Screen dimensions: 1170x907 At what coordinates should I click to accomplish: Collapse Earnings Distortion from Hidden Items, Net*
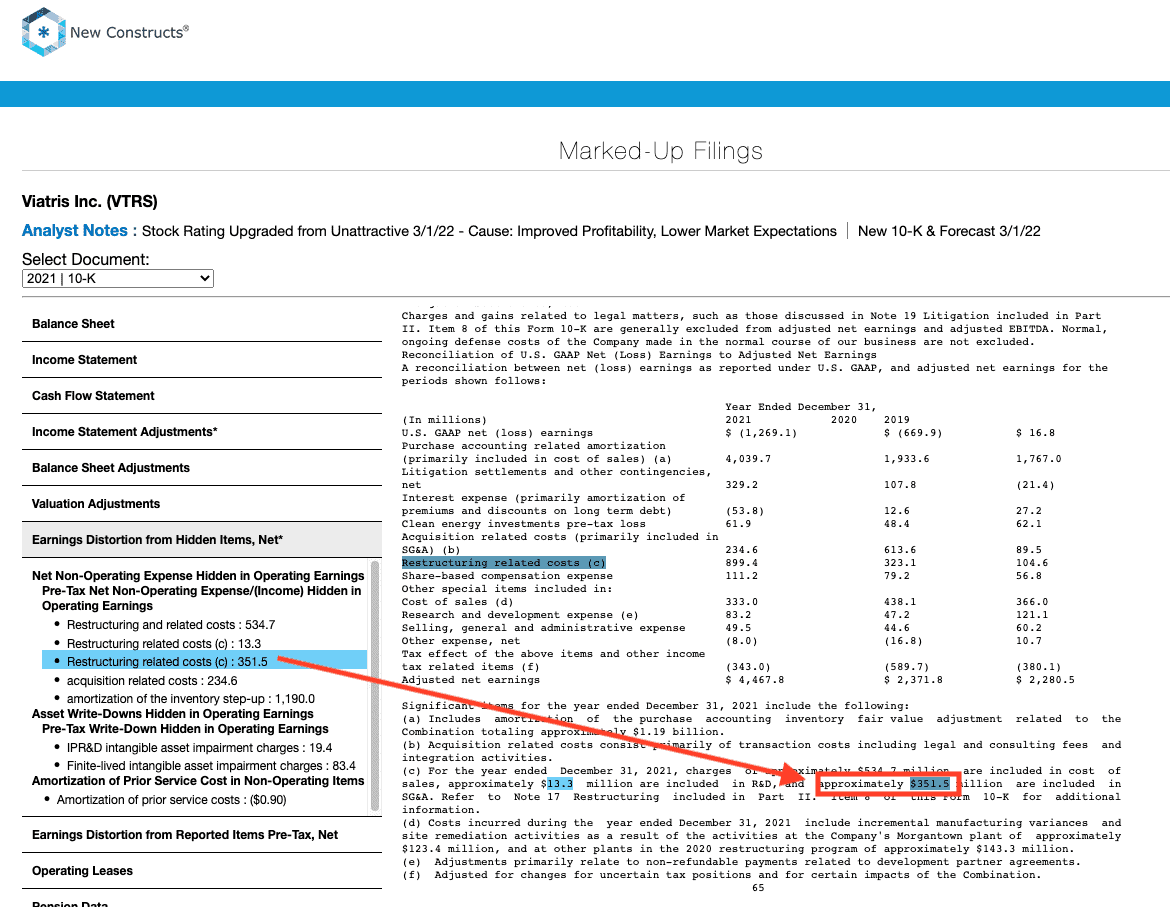pyautogui.click(x=201, y=539)
